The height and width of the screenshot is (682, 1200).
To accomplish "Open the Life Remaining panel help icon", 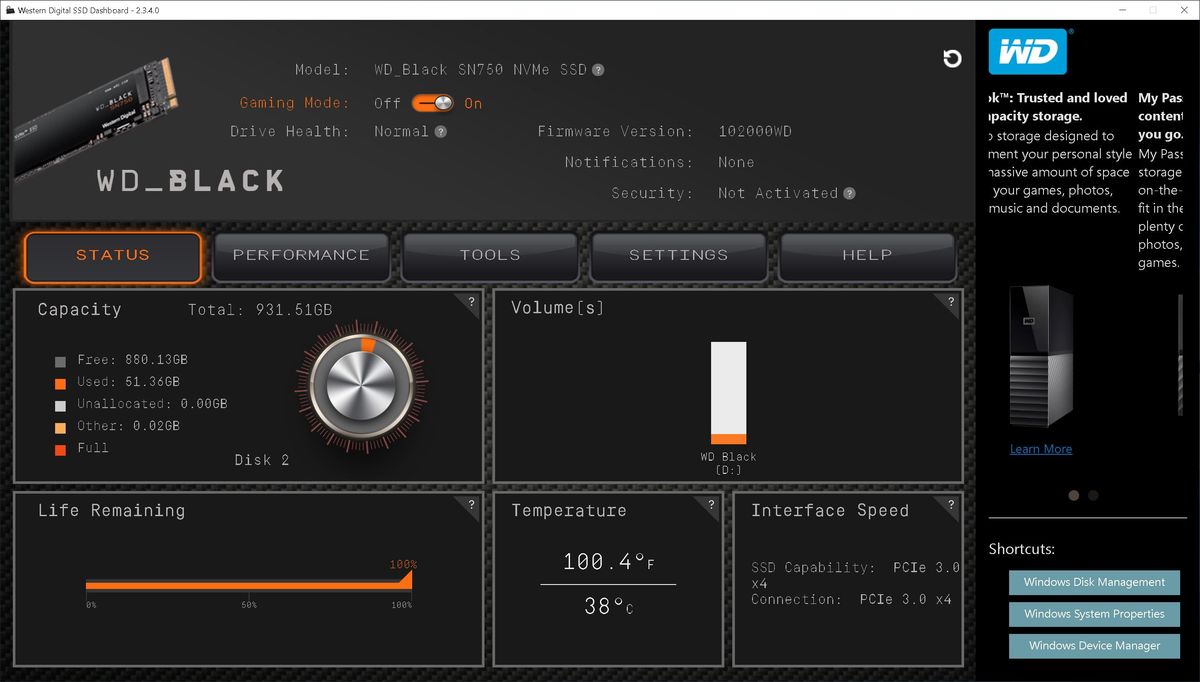I will [x=472, y=504].
